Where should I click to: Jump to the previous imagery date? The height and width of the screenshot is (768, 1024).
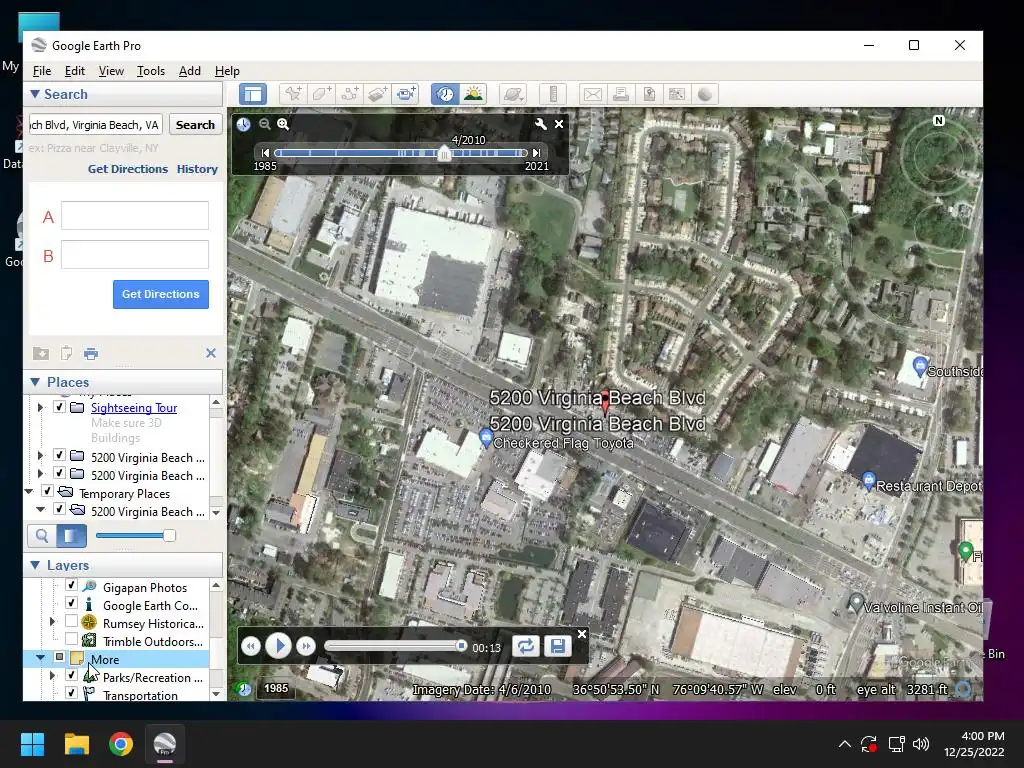click(x=265, y=153)
